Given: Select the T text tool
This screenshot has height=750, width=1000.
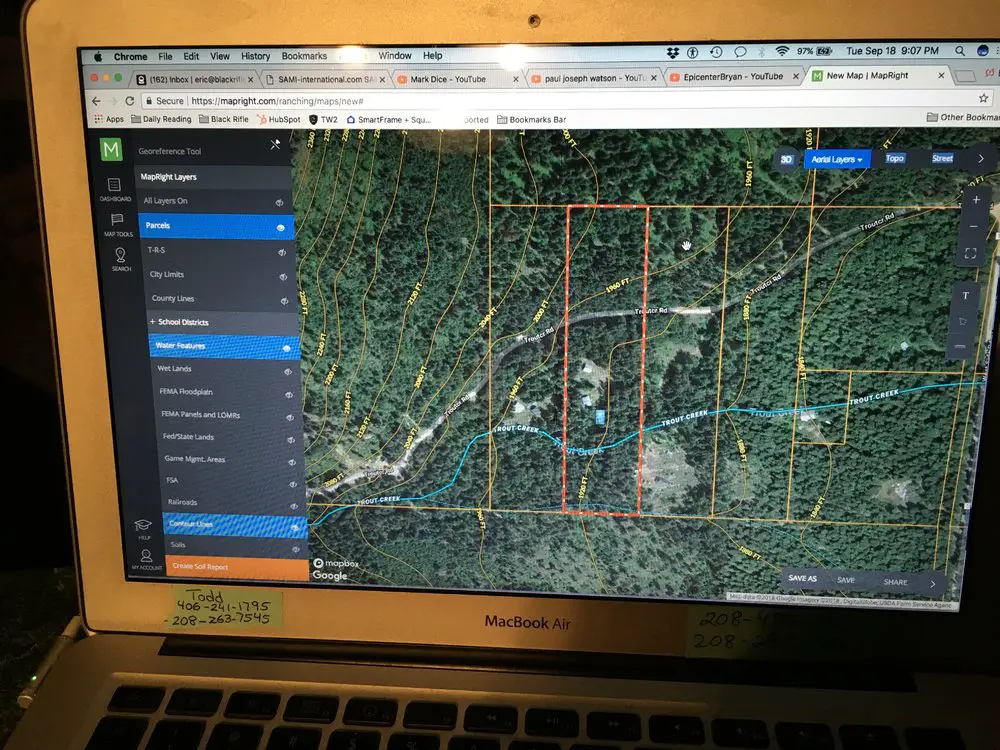Looking at the screenshot, I should (966, 295).
